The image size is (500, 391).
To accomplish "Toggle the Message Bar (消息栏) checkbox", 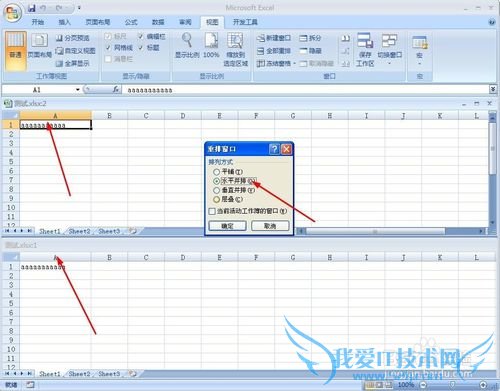I will 108,59.
